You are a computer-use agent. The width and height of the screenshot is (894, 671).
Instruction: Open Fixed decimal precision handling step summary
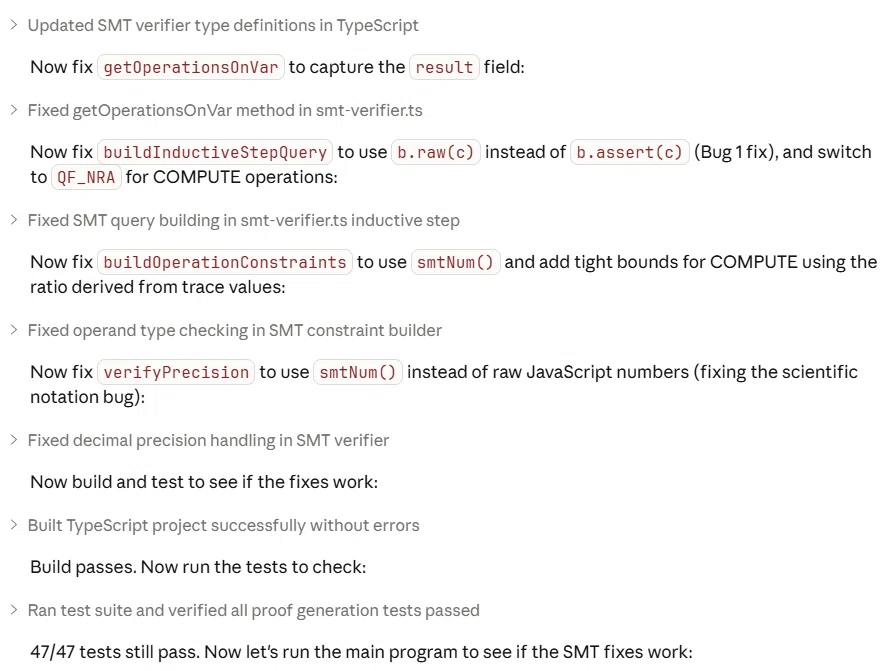click(x=208, y=441)
